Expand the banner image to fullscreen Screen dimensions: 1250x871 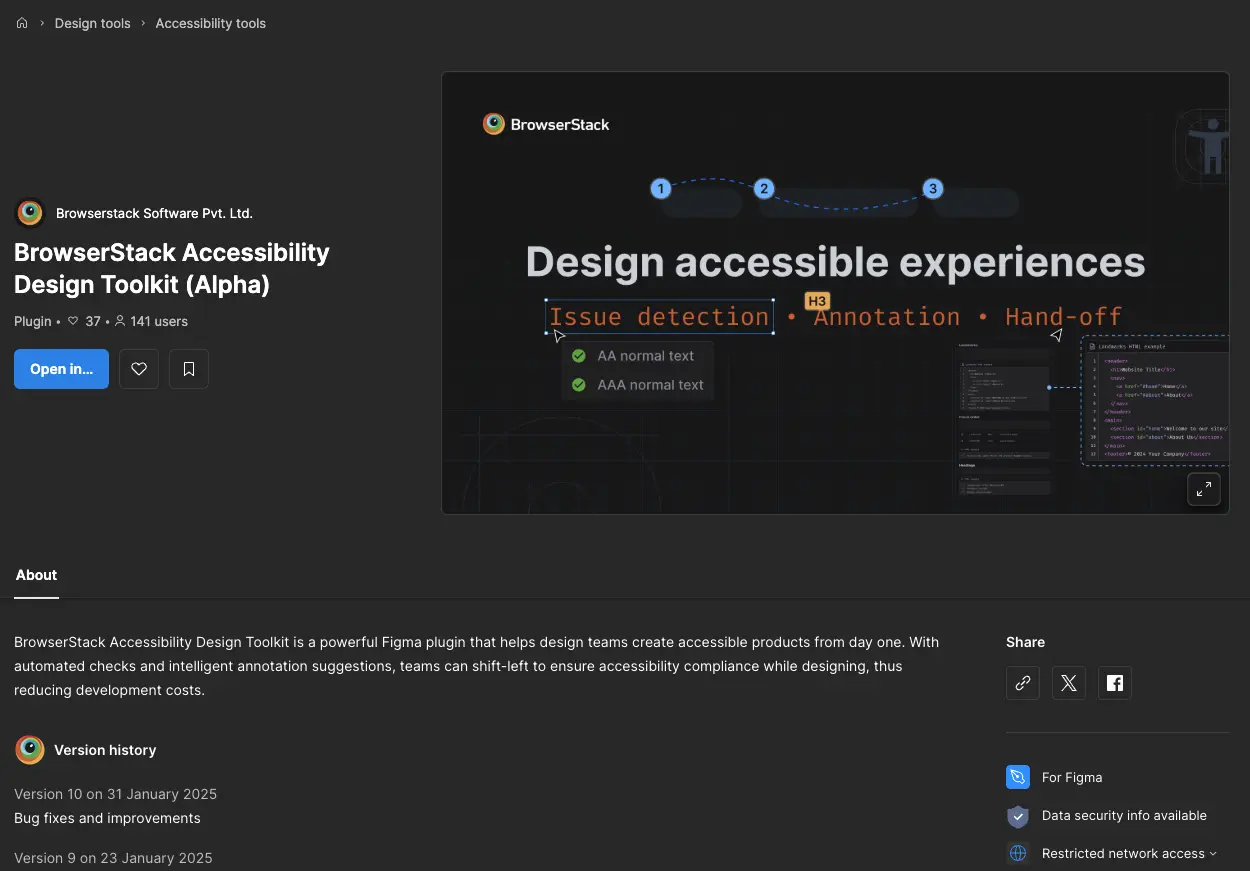tap(1203, 489)
